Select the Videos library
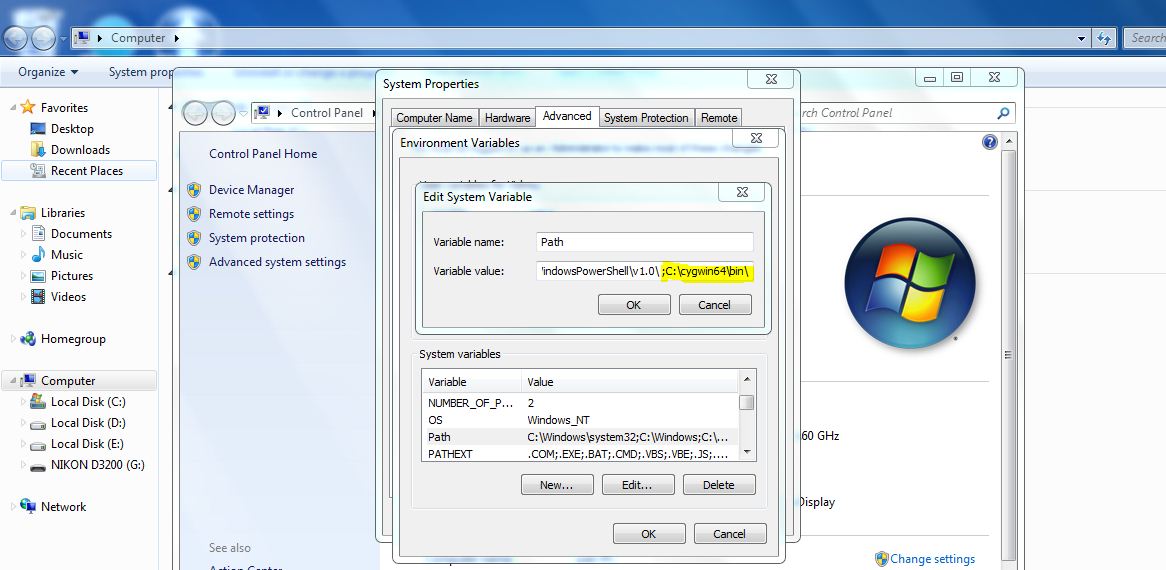The image size is (1166, 570). click(x=68, y=297)
